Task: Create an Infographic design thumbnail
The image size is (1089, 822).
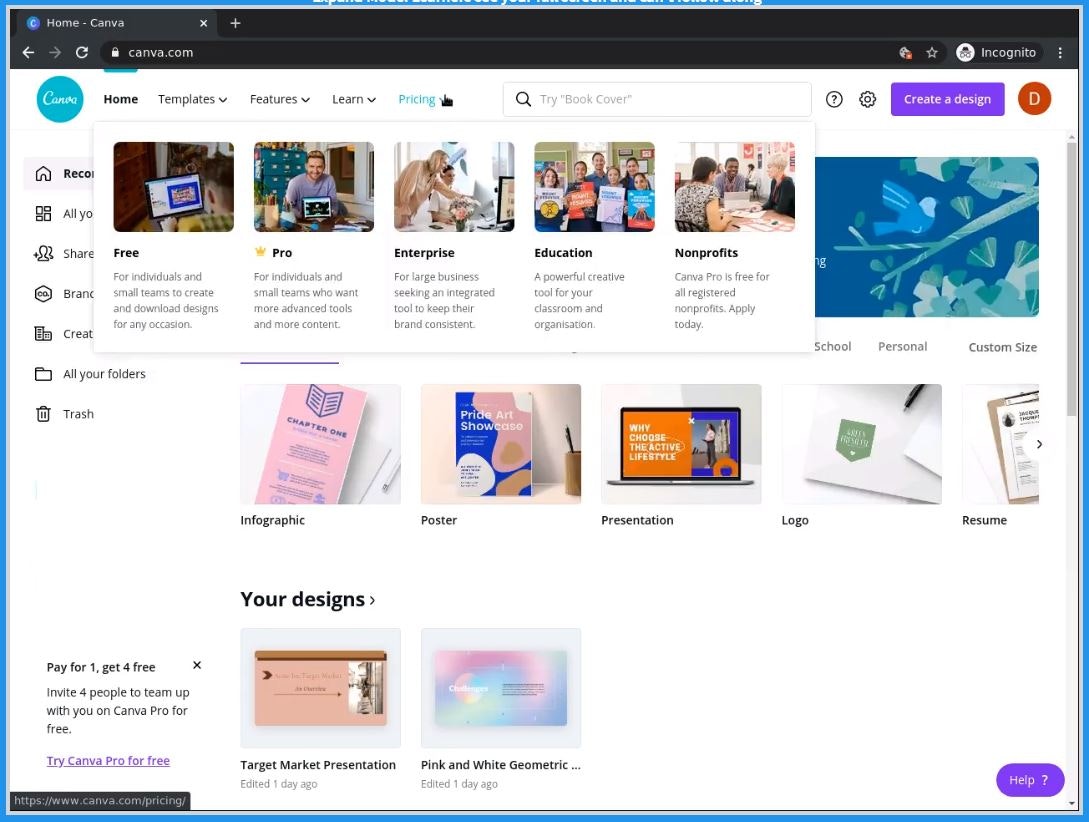Action: pyautogui.click(x=320, y=444)
